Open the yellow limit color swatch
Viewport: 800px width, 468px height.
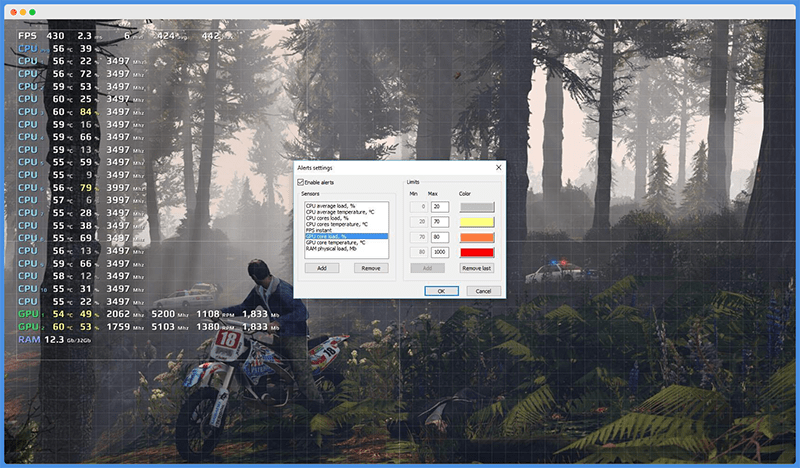coord(477,222)
